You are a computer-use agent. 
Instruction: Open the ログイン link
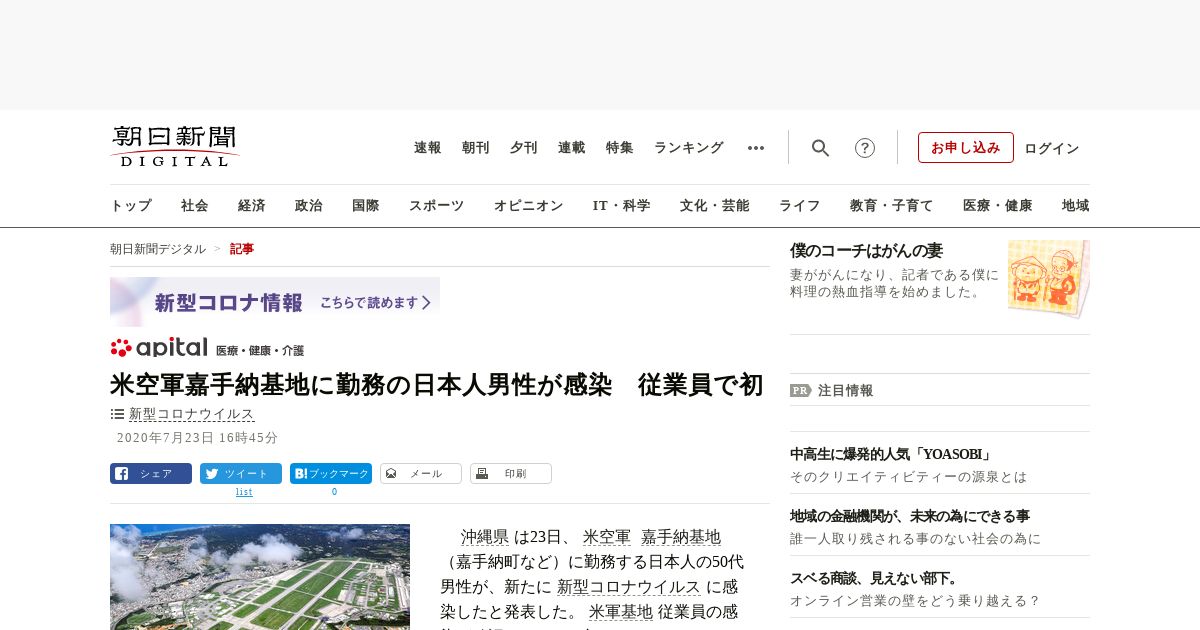point(1052,148)
